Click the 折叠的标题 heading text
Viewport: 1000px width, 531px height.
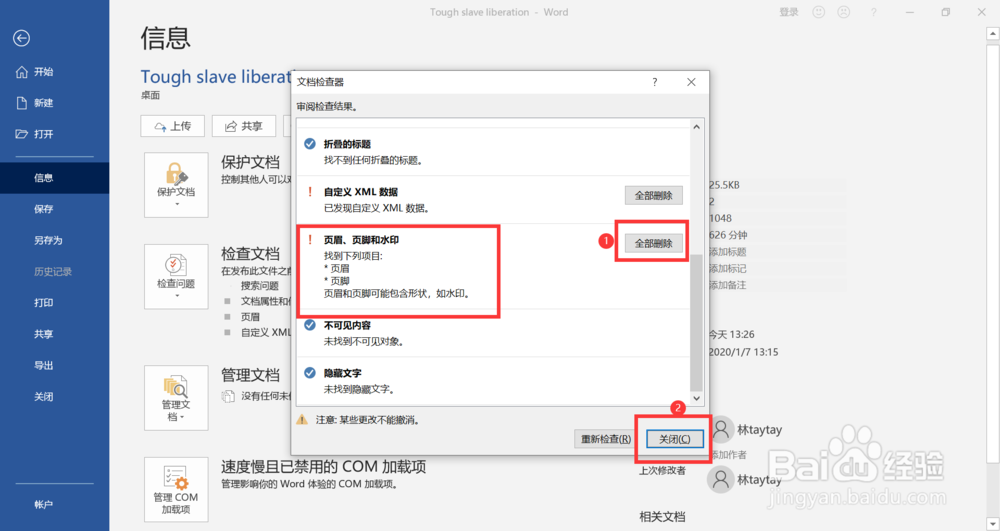[x=347, y=144]
